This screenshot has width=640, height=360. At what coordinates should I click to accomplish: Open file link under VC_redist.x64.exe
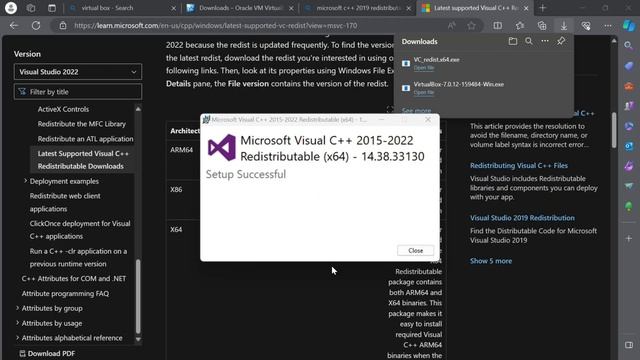[x=424, y=68]
